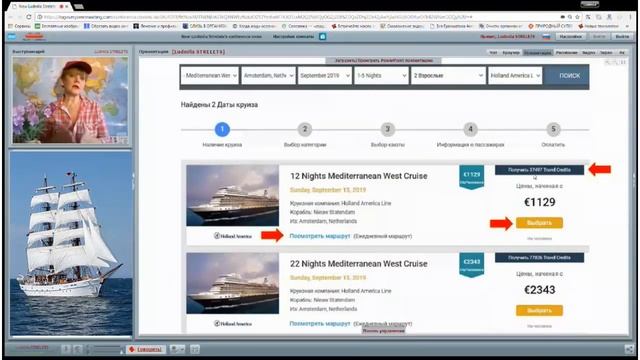The image size is (640, 360).
Task: Click the sailing ship image in the left panel
Action: tap(71, 243)
